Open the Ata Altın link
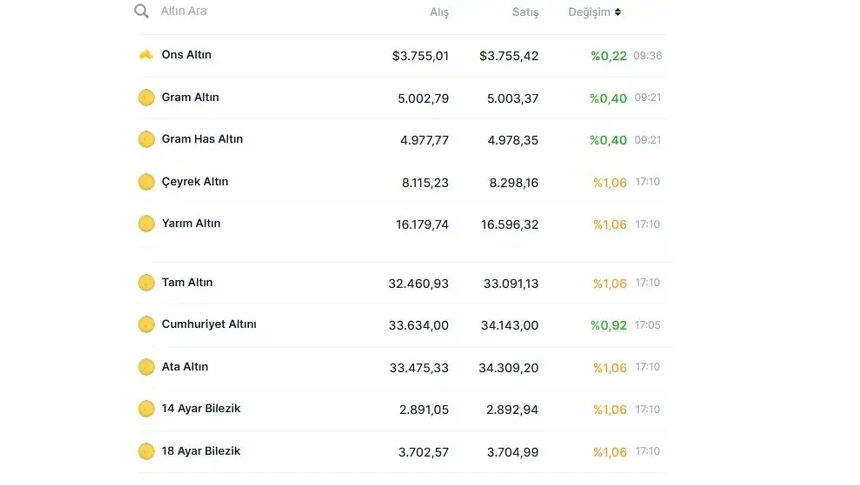 point(185,367)
